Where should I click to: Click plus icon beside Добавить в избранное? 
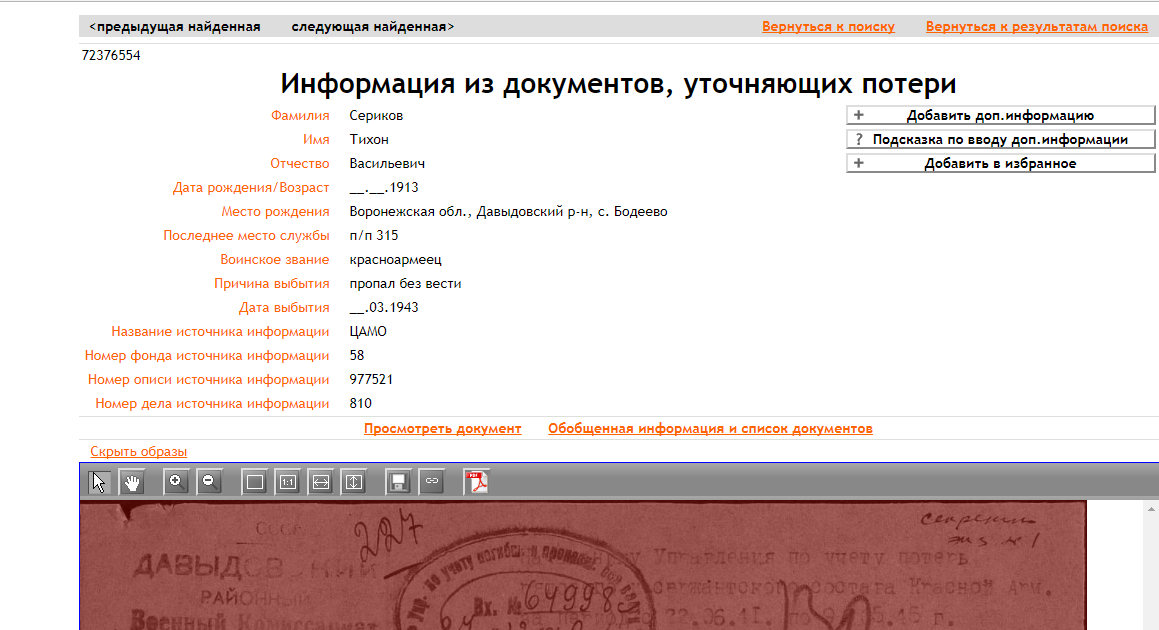[x=859, y=163]
